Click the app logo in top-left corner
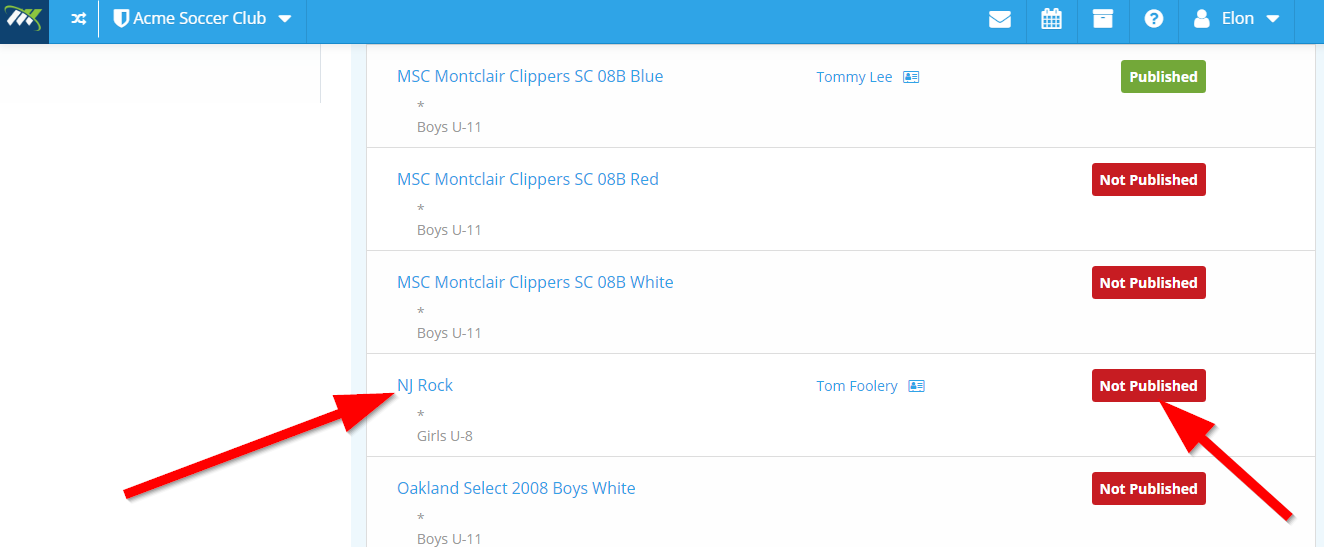This screenshot has width=1324, height=547. tap(24, 20)
